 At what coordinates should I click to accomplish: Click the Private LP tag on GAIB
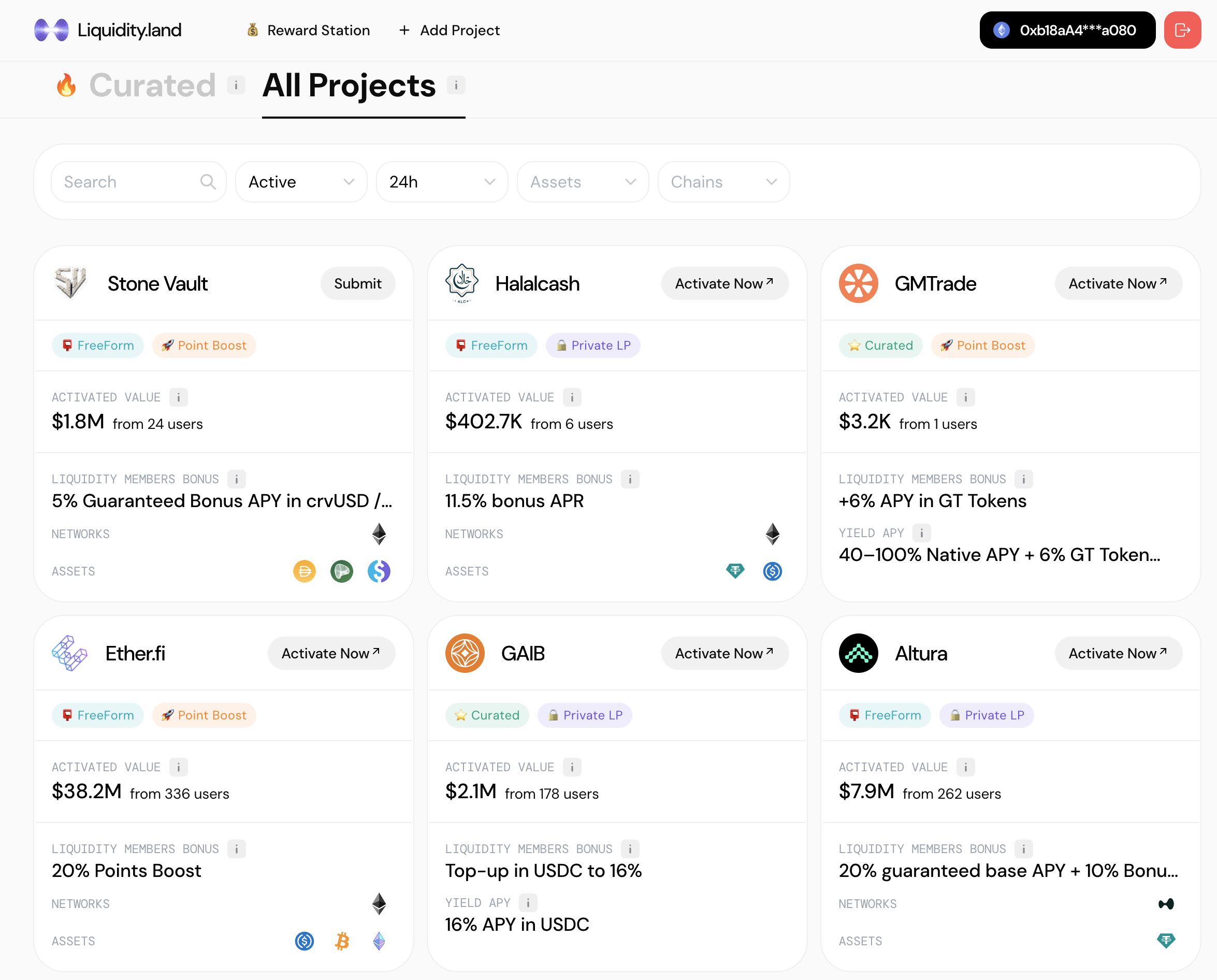(585, 715)
